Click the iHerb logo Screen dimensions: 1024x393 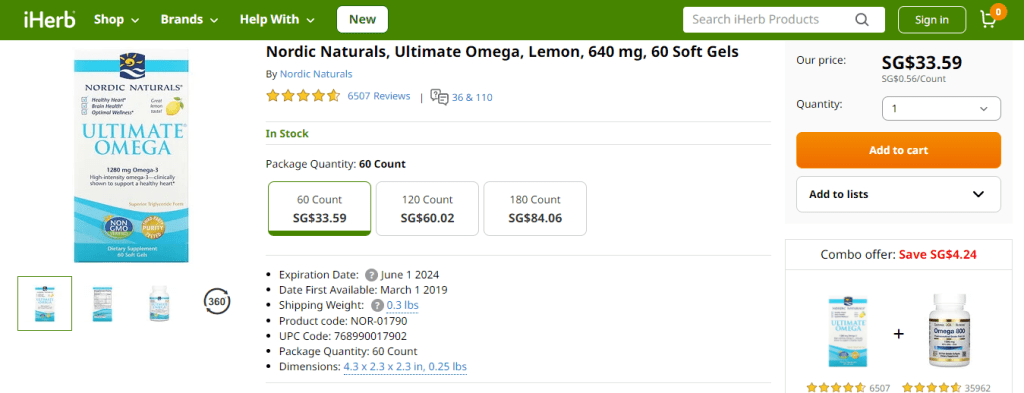click(49, 19)
